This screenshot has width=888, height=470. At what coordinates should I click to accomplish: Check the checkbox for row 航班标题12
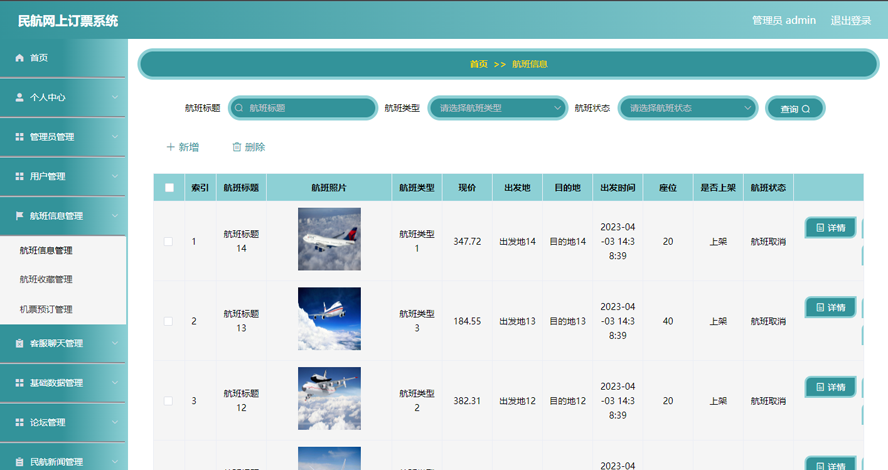pyautogui.click(x=168, y=401)
